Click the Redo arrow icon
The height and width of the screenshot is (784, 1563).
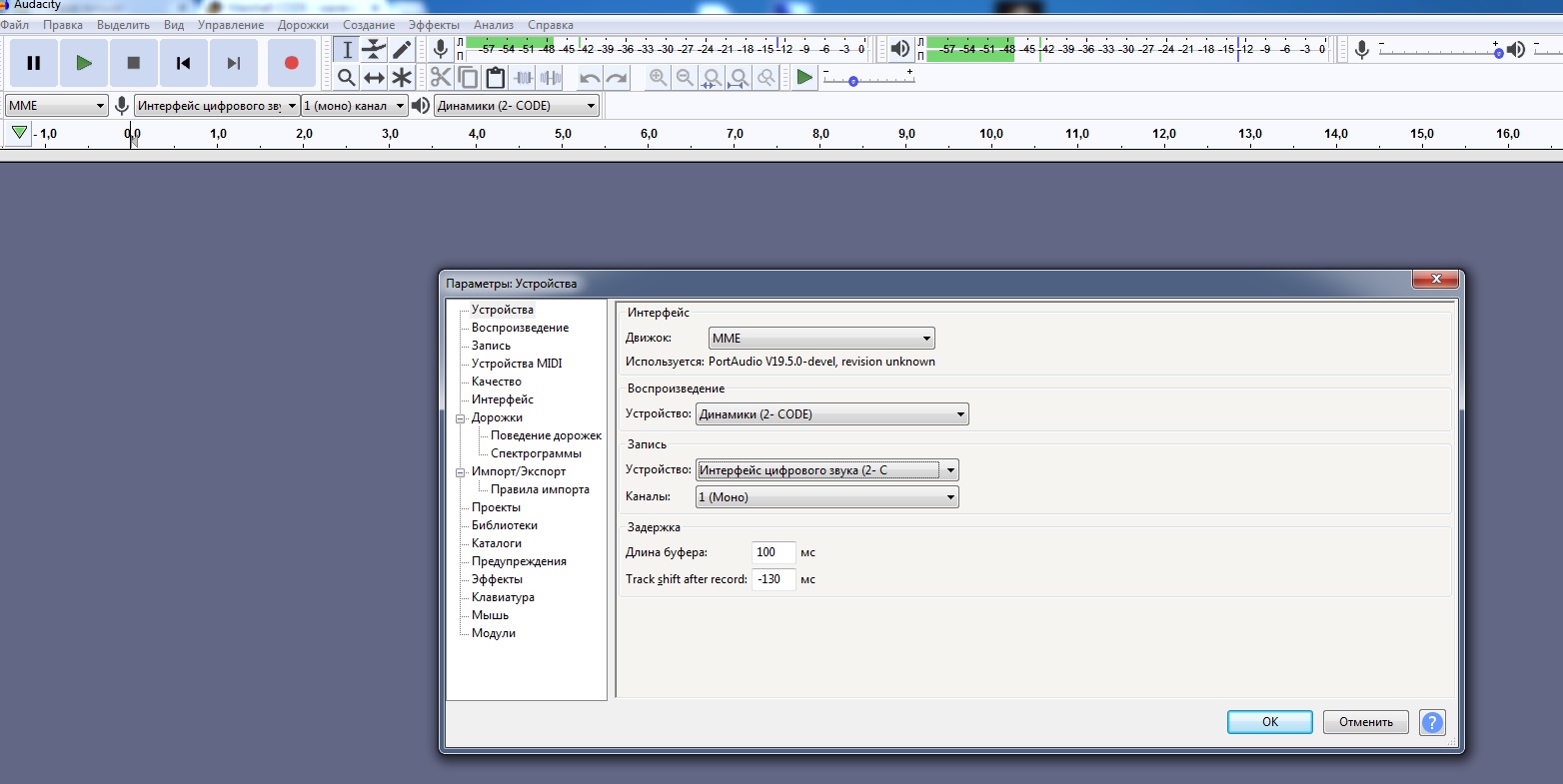(617, 77)
